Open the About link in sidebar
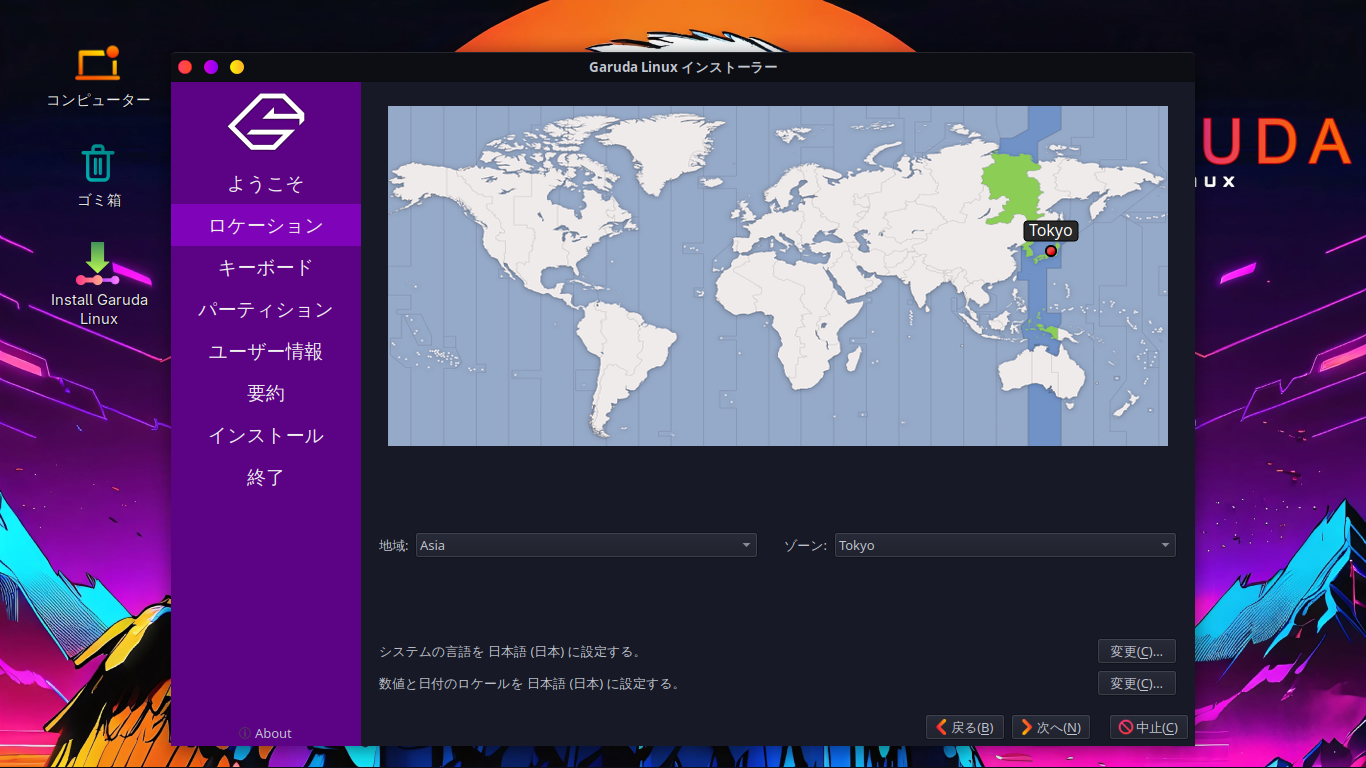1366x768 pixels. click(x=266, y=733)
